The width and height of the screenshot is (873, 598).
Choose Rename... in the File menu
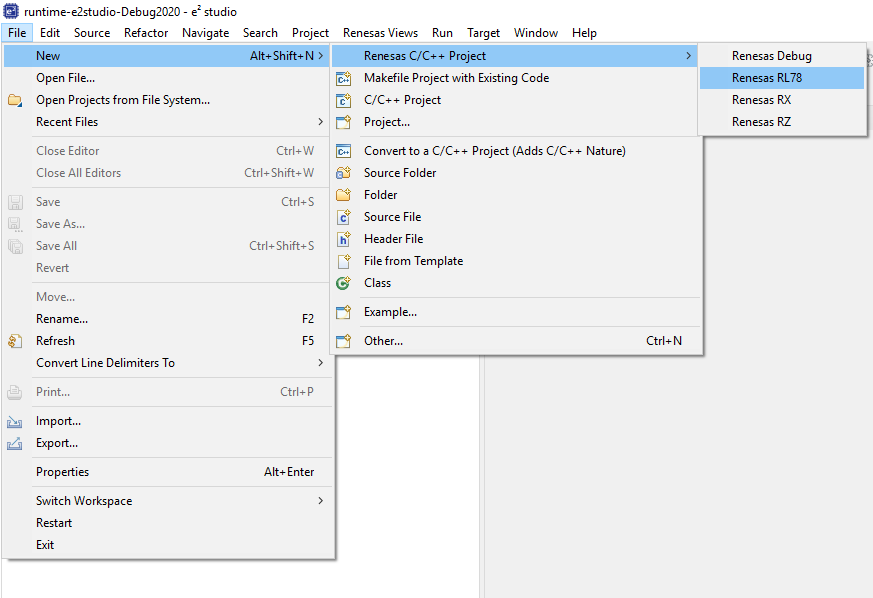(x=168, y=318)
